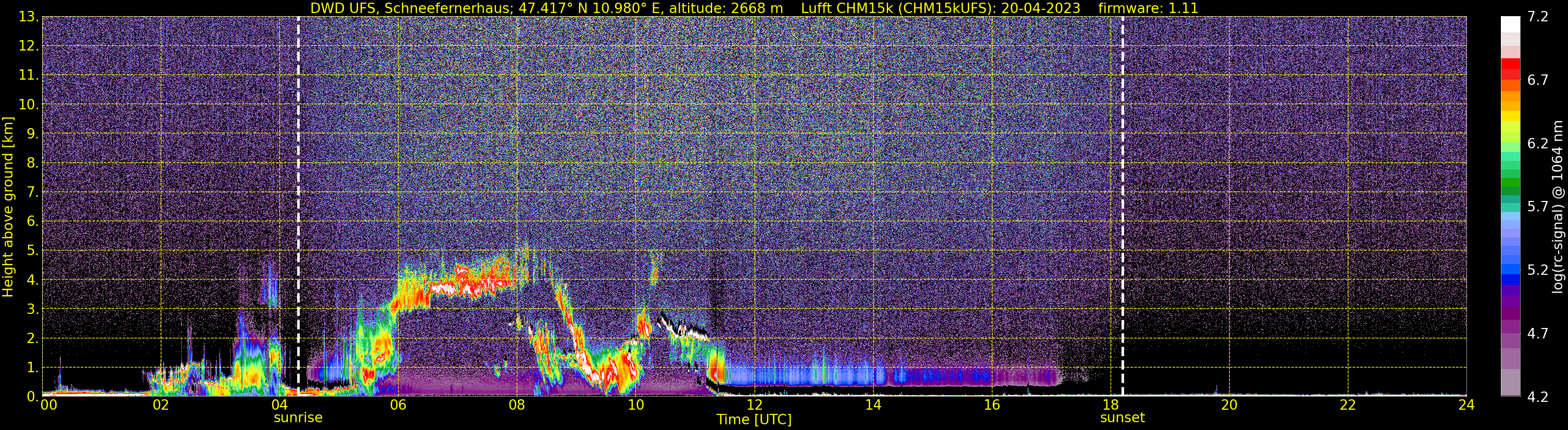Click the '8.' height tick label
This screenshot has width=1568, height=430.
(x=32, y=163)
